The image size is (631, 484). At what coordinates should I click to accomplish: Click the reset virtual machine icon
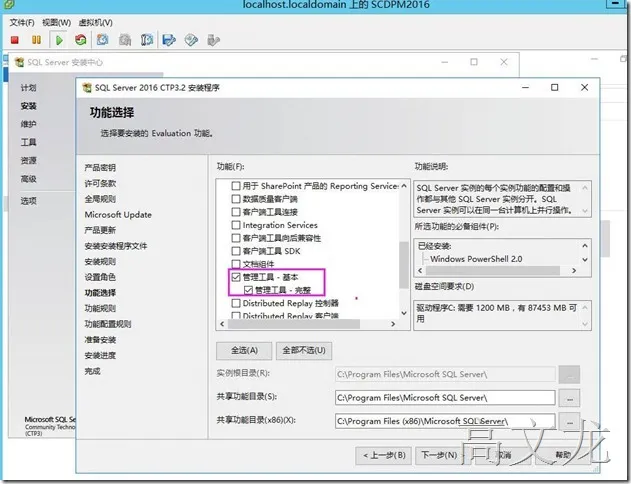(81, 39)
